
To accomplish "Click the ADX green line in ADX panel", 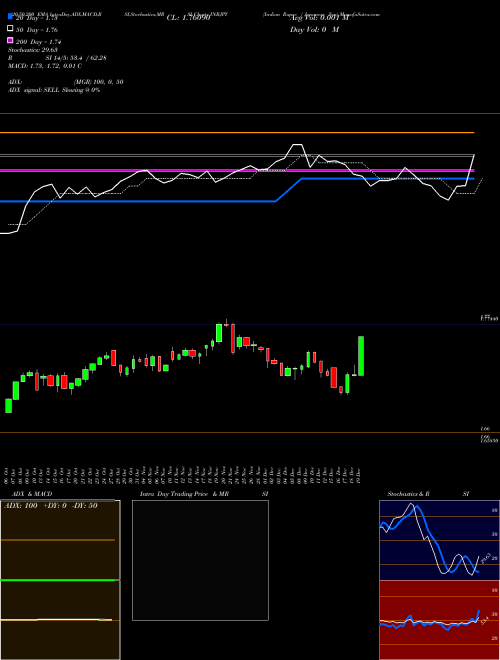I will click(x=58, y=580).
